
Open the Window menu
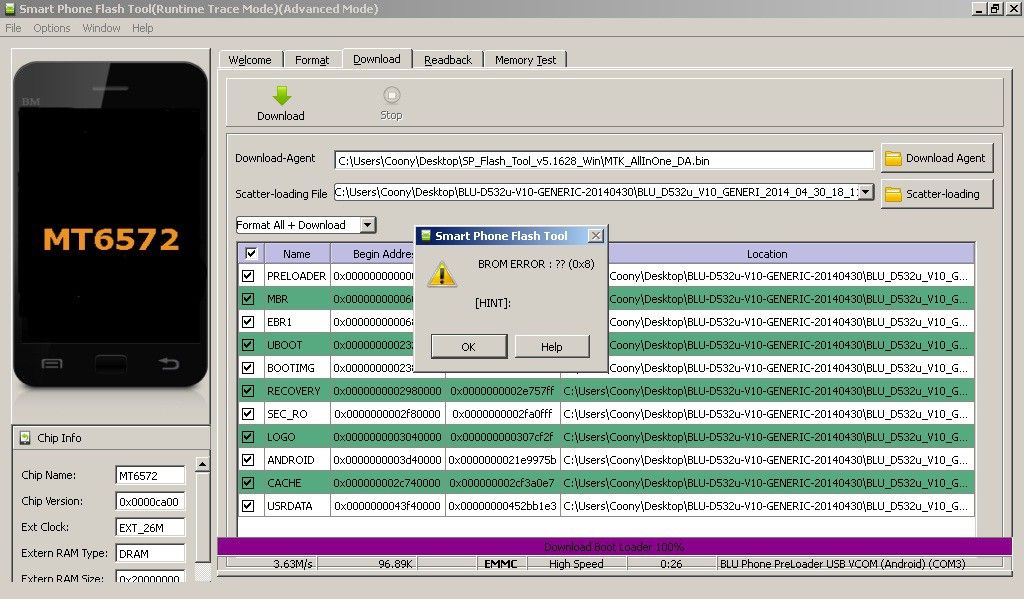101,28
